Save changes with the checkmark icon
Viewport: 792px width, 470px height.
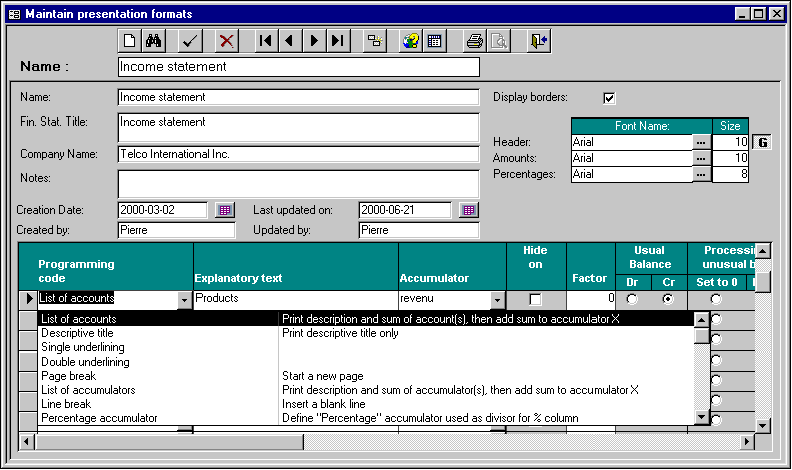pos(189,41)
